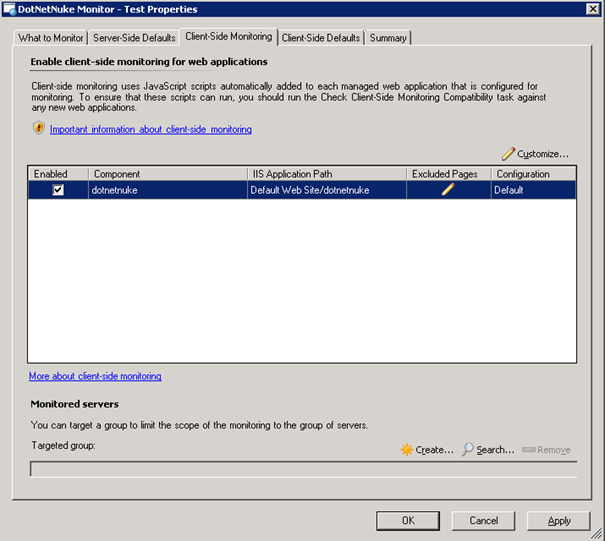Open More about client-side monitoring link
The image size is (605, 541).
95,376
